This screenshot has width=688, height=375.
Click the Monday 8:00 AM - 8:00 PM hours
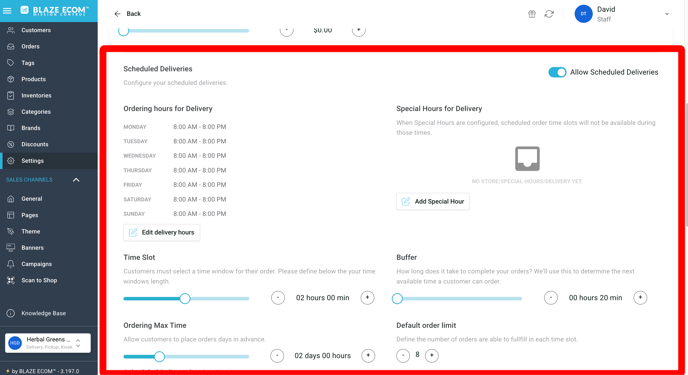coord(200,127)
